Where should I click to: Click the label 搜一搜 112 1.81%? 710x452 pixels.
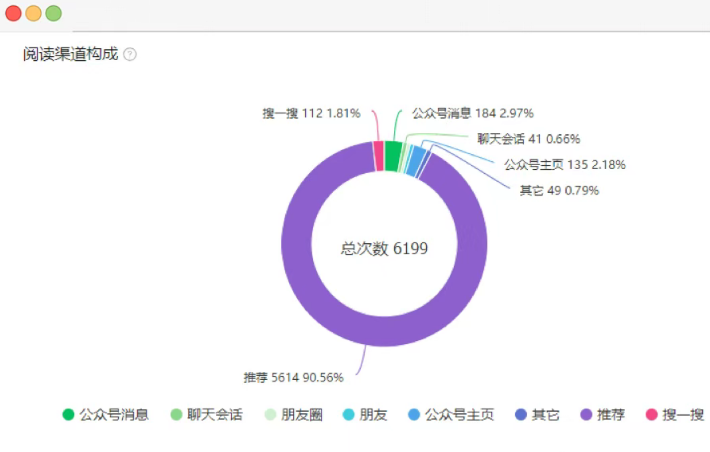pos(312,113)
